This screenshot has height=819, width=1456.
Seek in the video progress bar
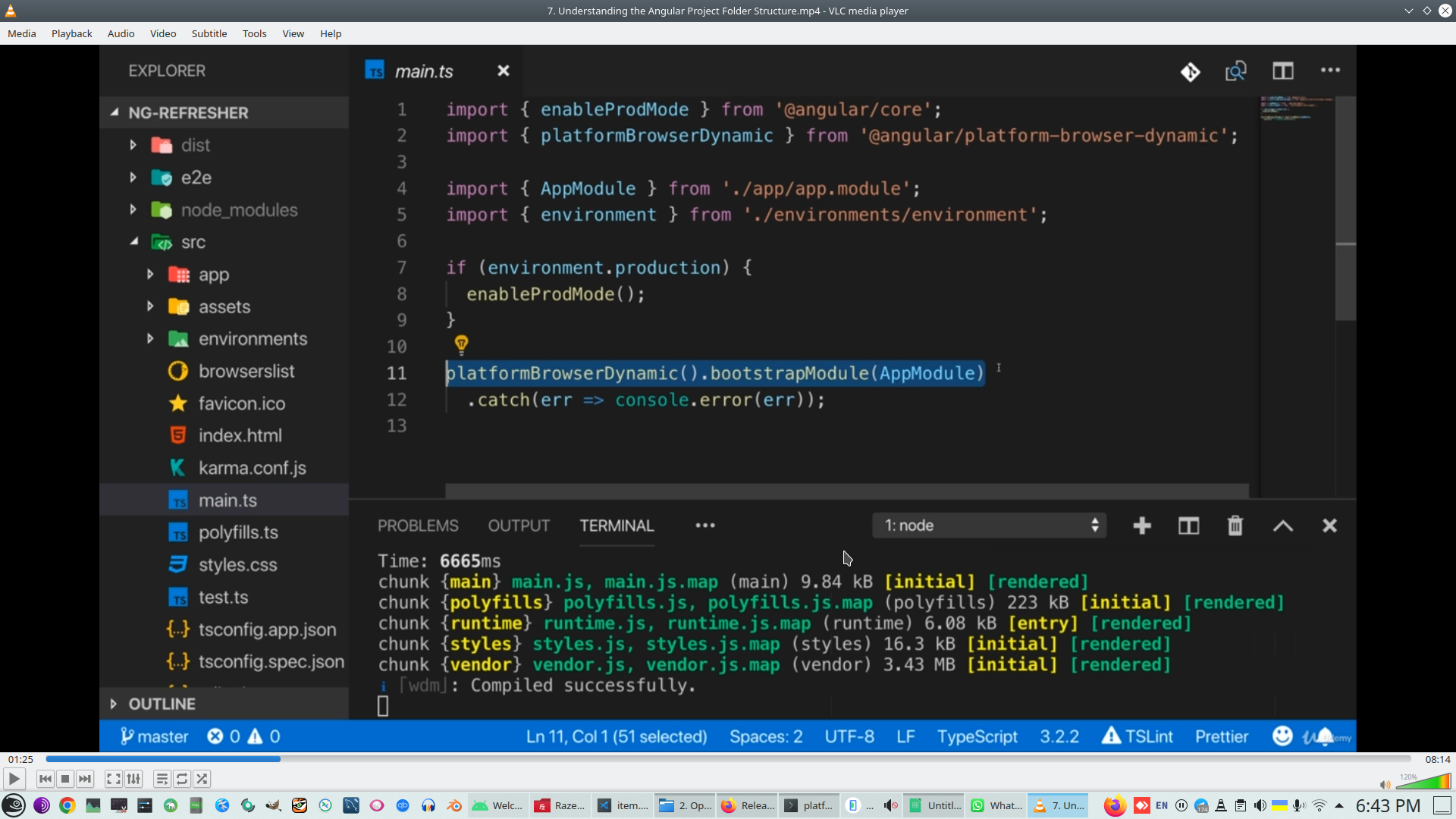(x=728, y=759)
